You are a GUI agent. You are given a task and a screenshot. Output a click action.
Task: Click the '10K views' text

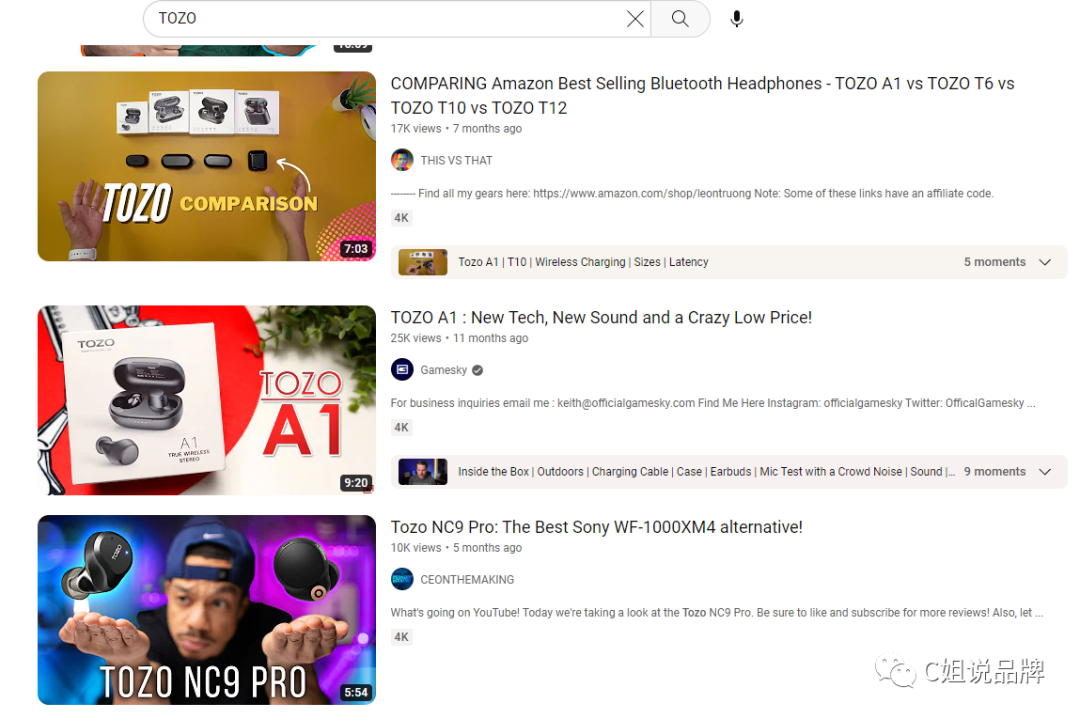point(416,548)
